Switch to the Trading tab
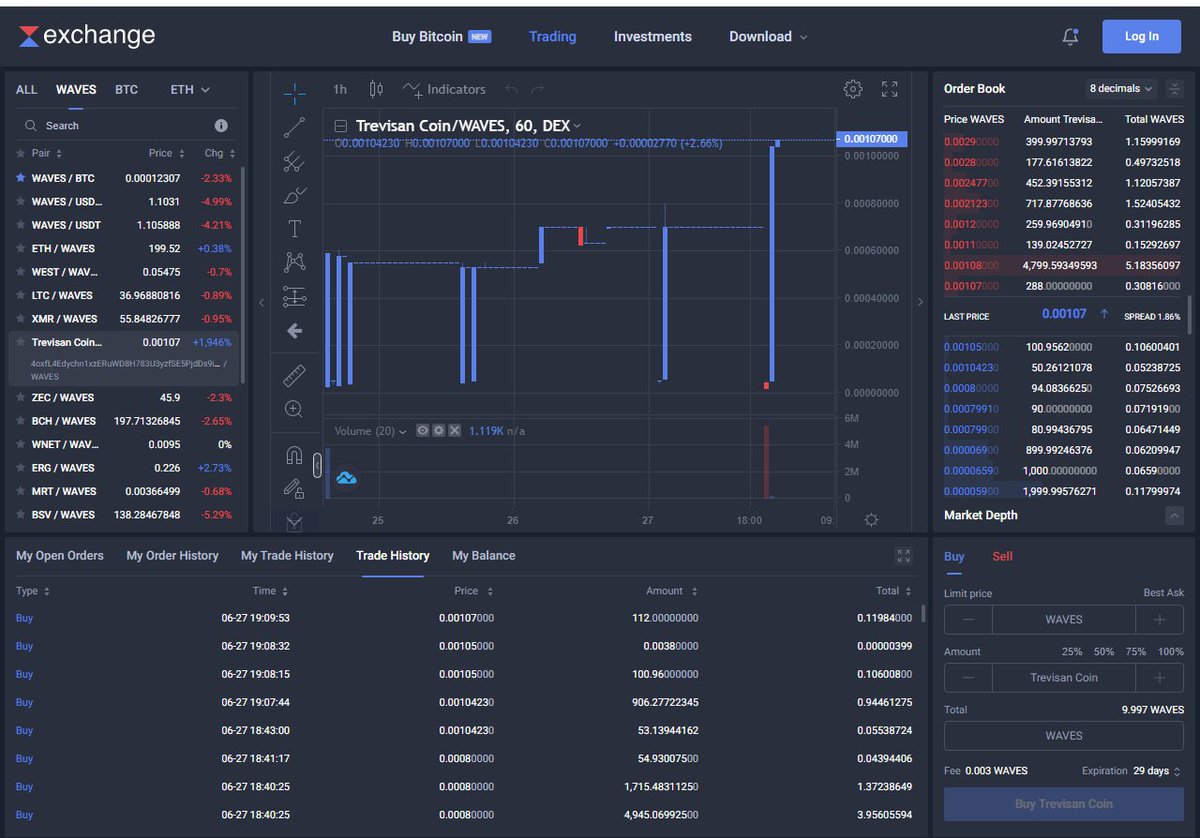 pyautogui.click(x=552, y=36)
